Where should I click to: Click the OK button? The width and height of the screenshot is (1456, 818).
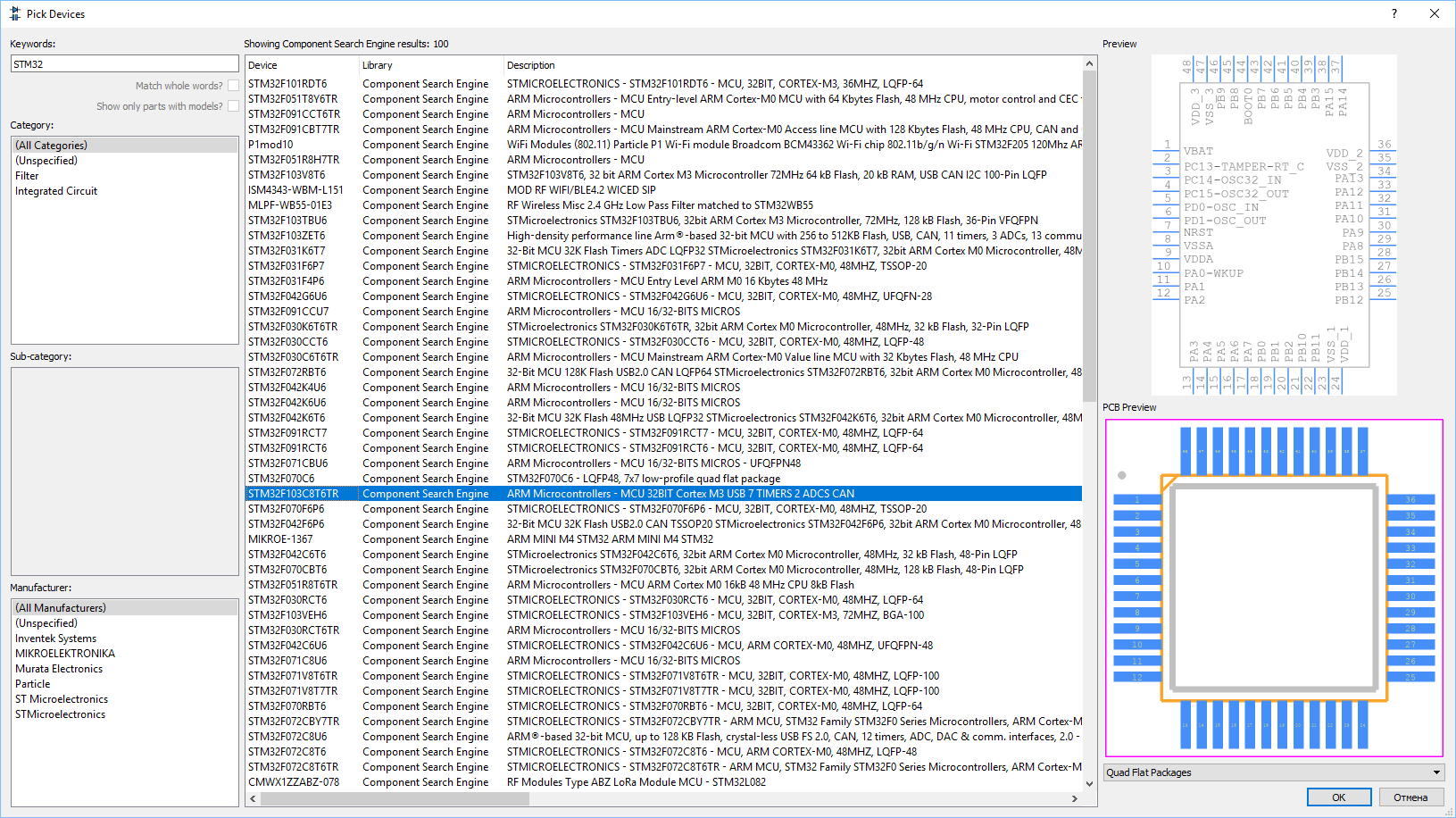(1339, 797)
